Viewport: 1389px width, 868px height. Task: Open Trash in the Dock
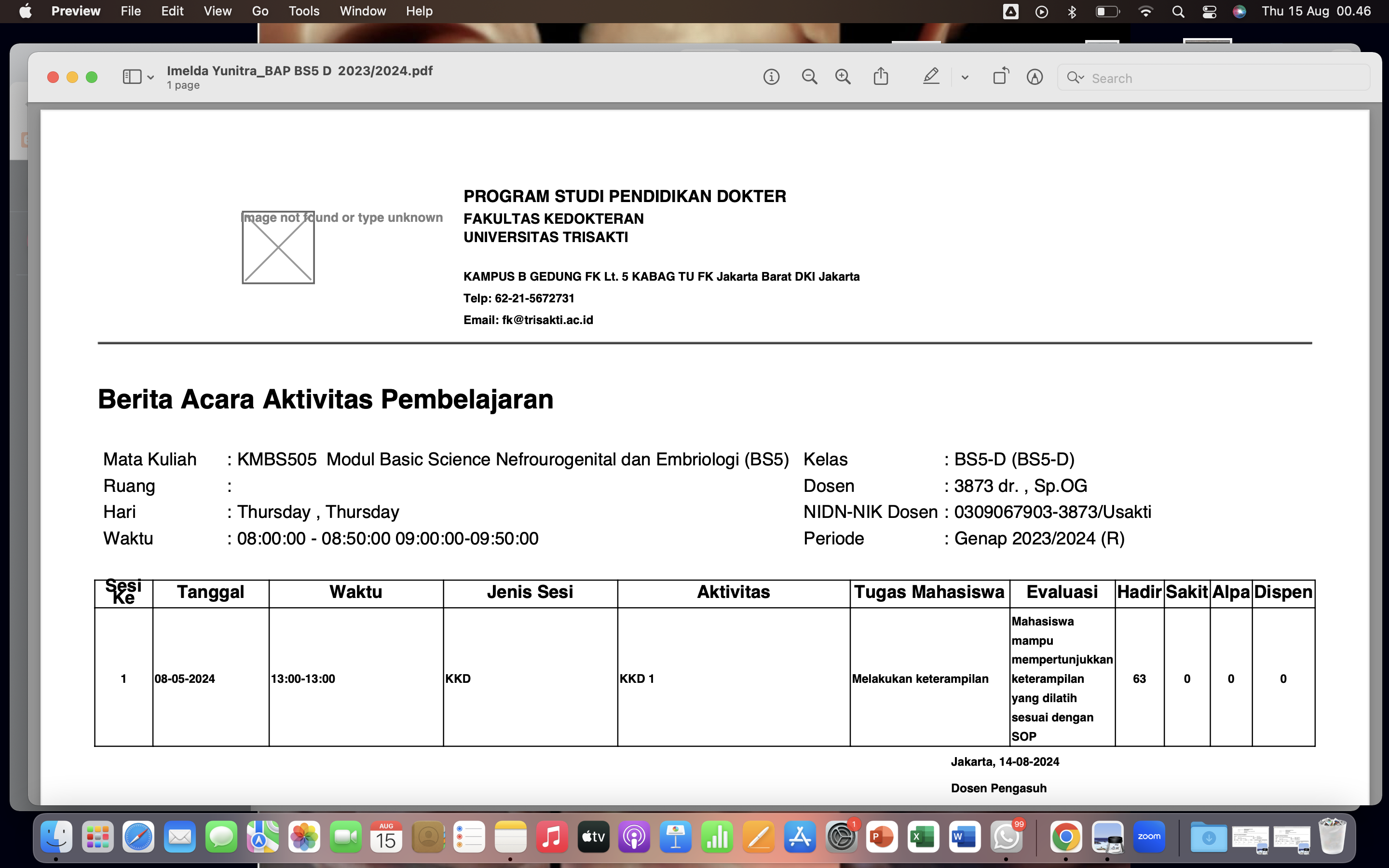click(x=1332, y=837)
